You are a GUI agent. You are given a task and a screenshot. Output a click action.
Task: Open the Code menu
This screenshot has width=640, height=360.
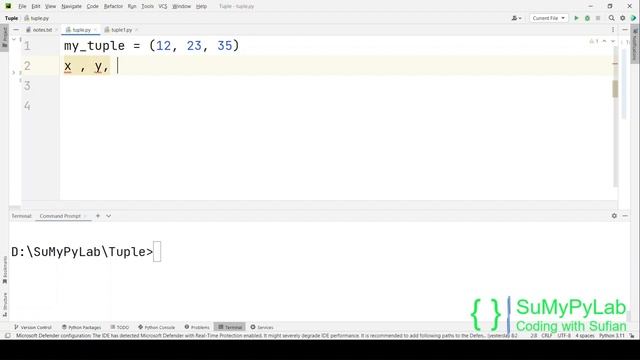93,6
